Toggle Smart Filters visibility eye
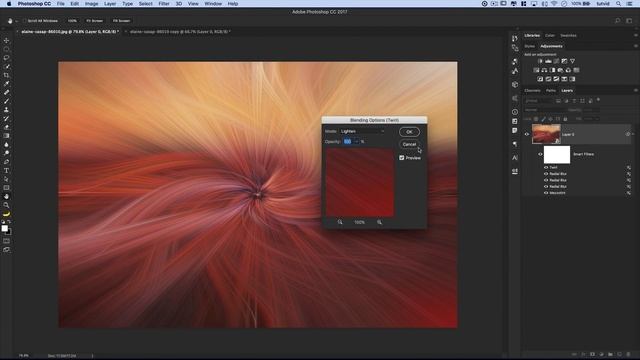This screenshot has height=360, width=640. point(540,154)
